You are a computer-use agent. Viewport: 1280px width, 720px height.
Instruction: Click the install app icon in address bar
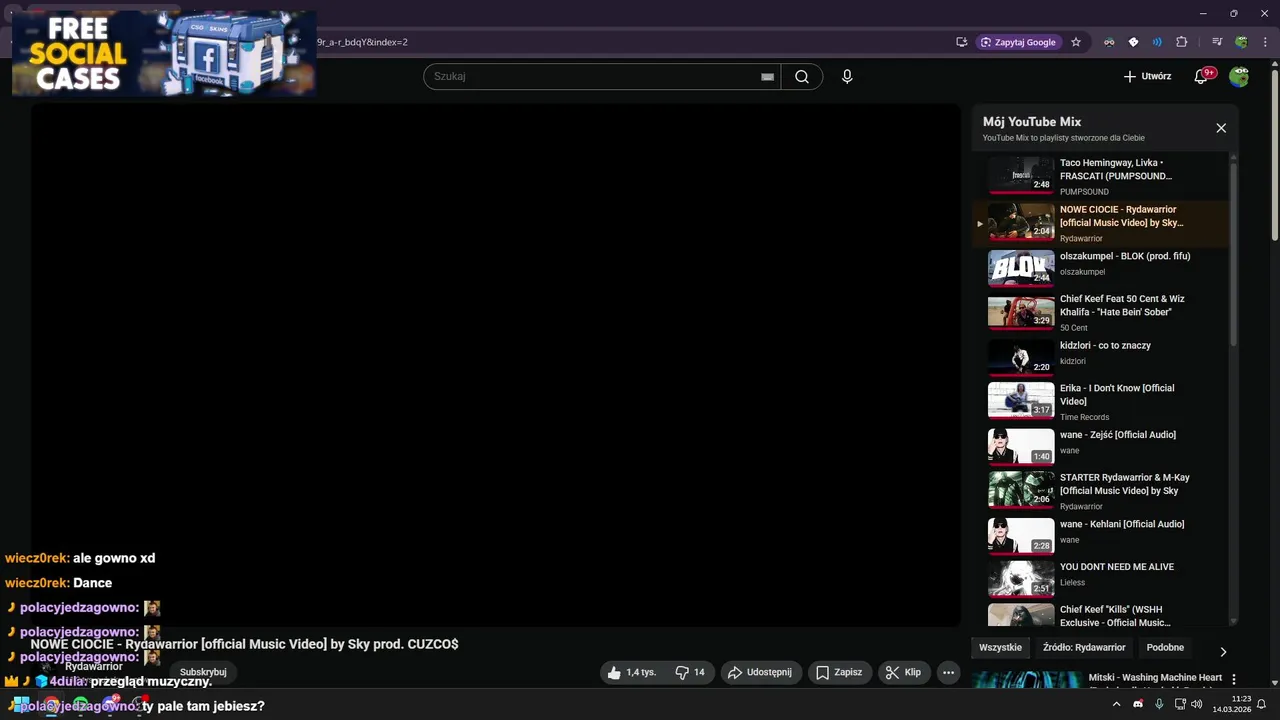pos(961,42)
